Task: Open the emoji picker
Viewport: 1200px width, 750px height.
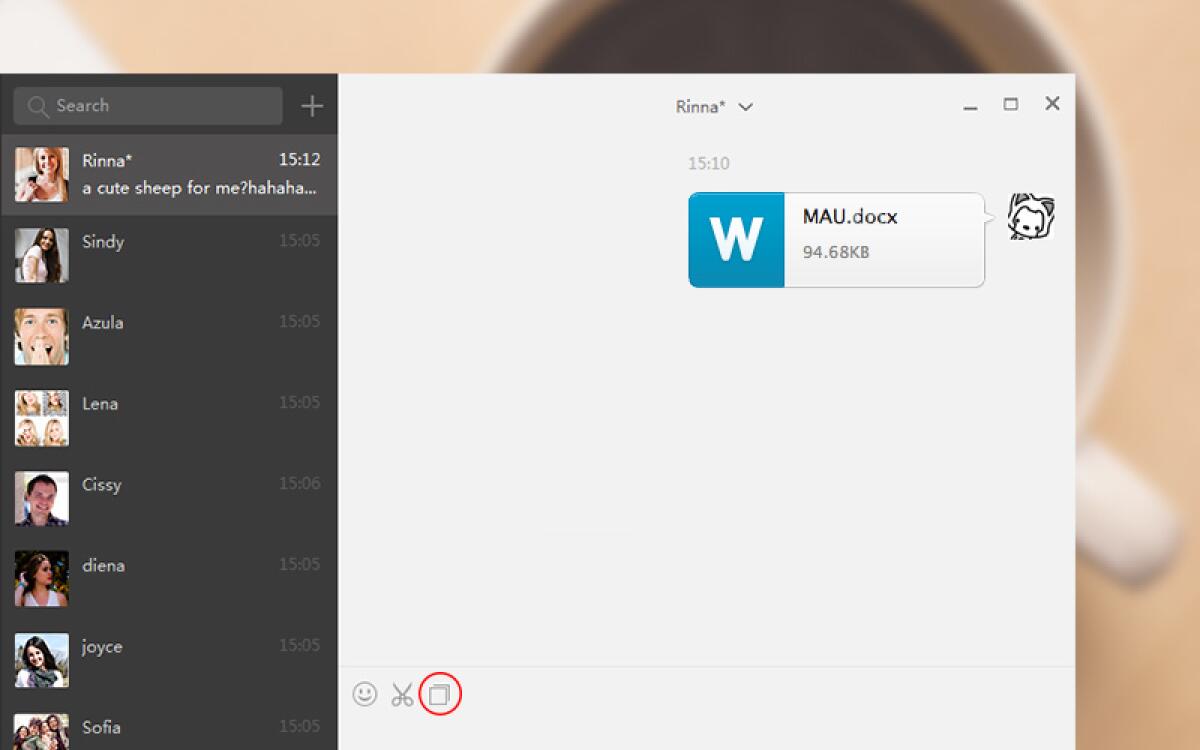Action: tap(364, 694)
